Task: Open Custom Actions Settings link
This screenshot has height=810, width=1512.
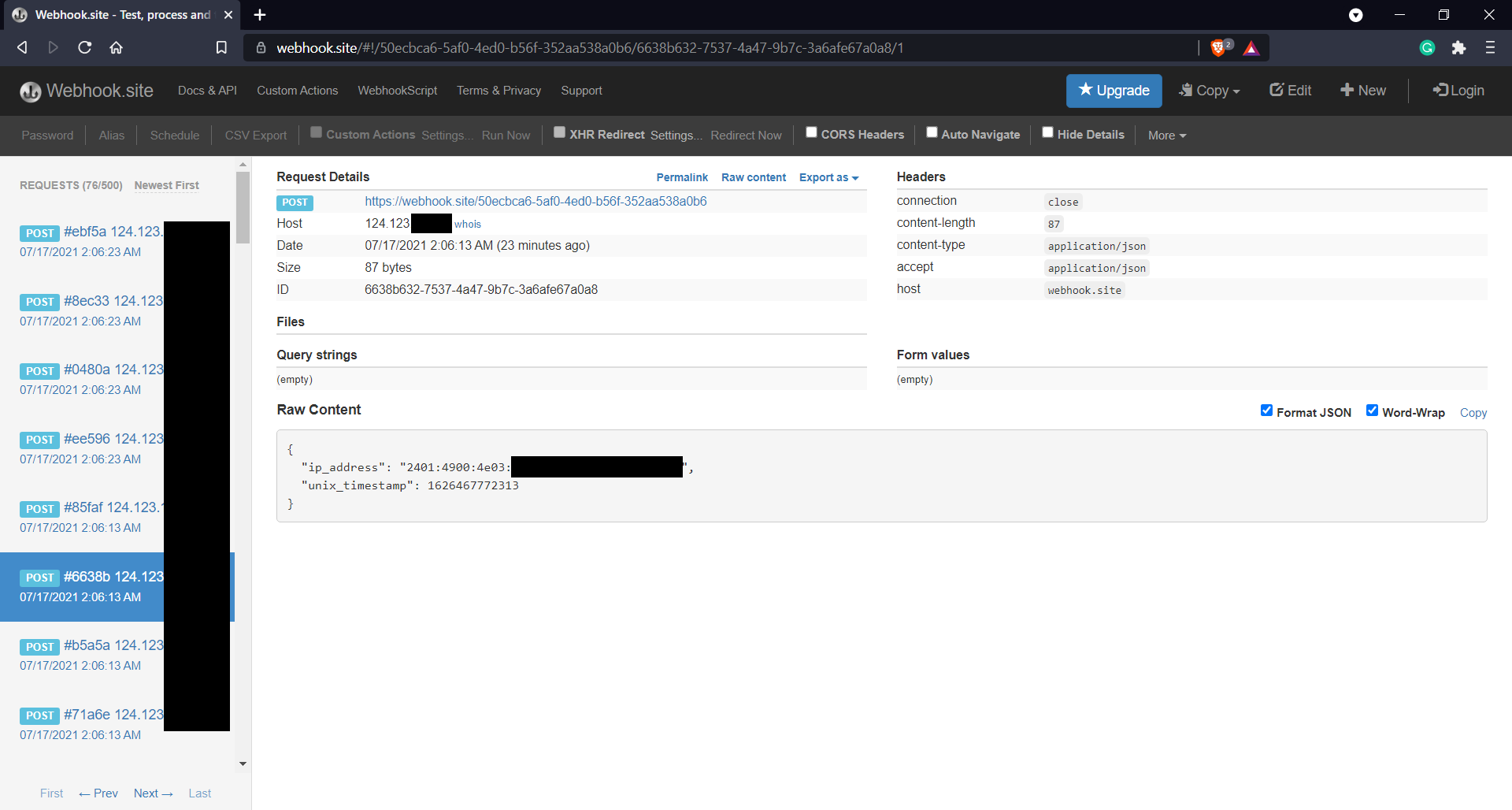Action: 447,136
